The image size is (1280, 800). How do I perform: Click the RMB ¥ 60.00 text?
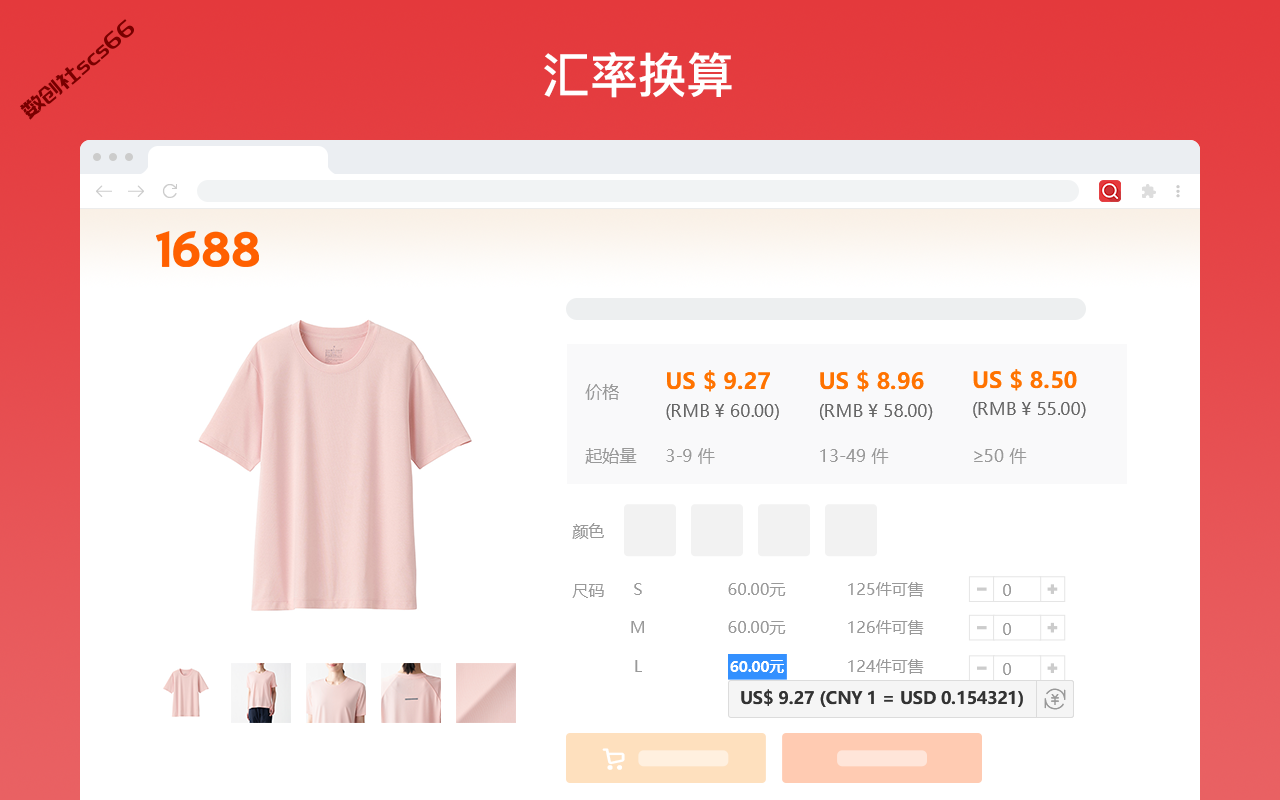coord(722,411)
